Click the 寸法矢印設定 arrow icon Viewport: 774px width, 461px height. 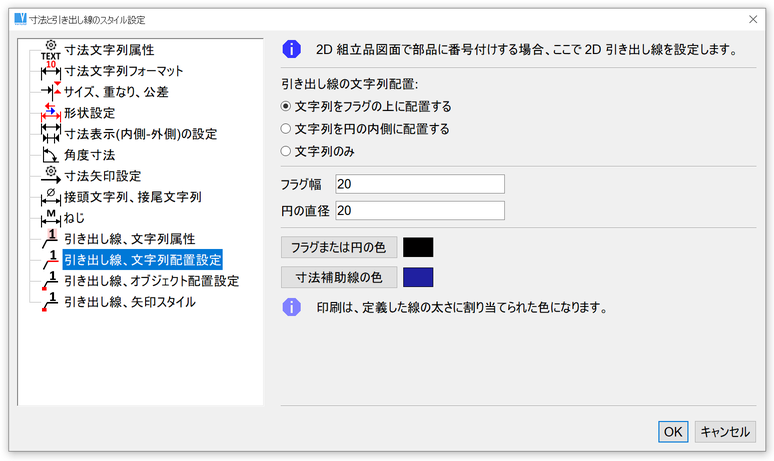click(x=50, y=176)
